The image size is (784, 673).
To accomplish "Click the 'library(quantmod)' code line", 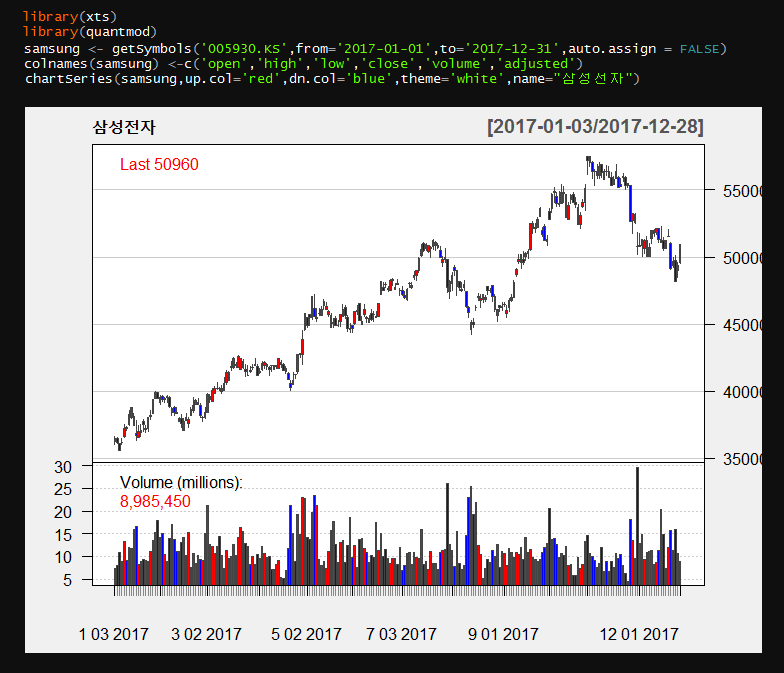I will tap(90, 32).
